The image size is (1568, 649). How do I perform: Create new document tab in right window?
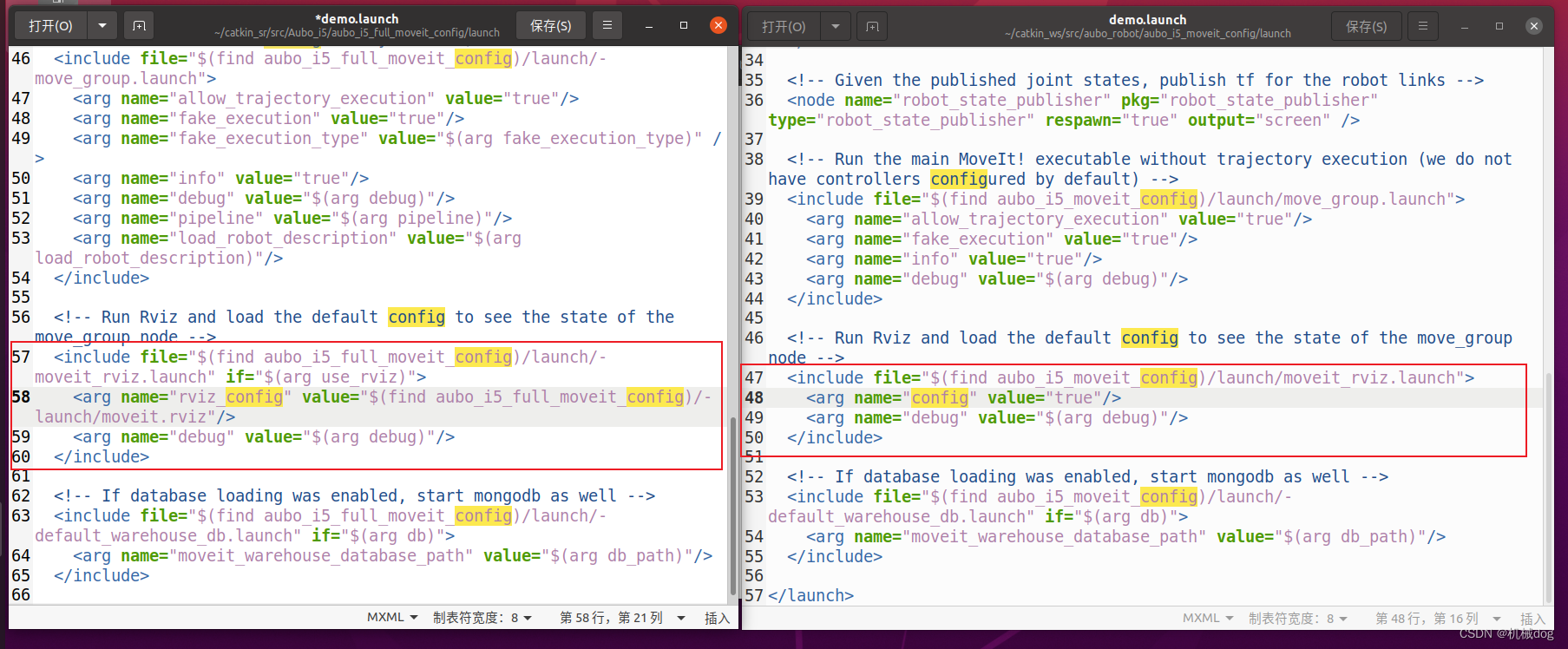click(x=872, y=27)
